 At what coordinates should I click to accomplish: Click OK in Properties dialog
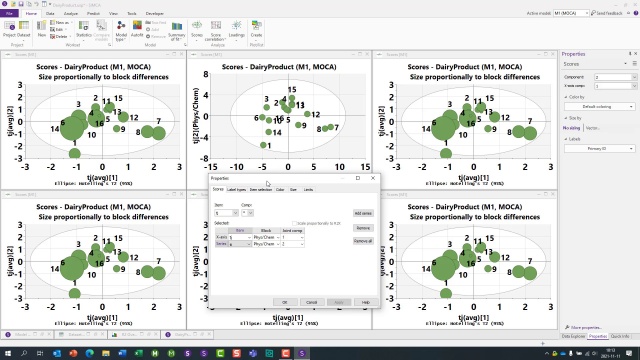coord(284,302)
